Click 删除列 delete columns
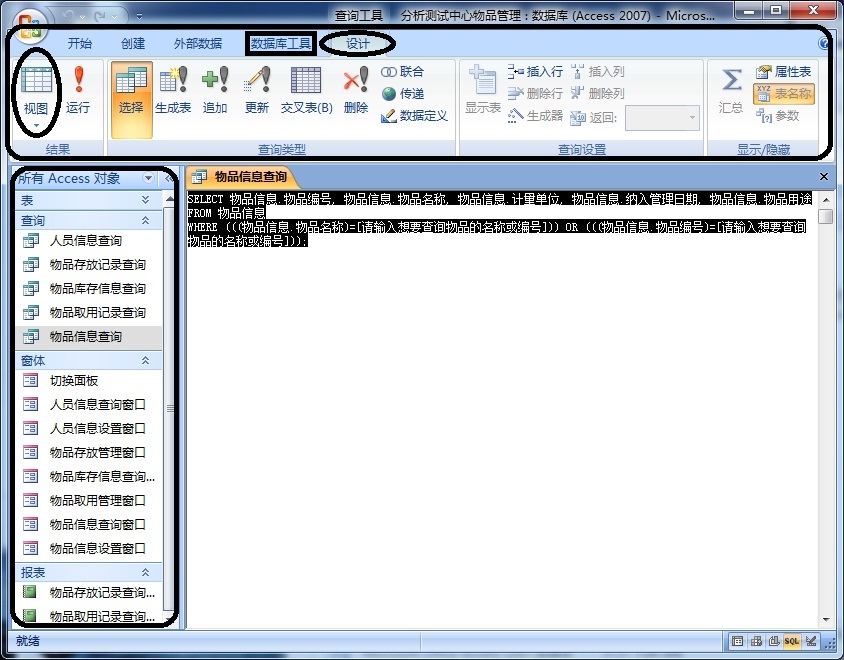 (597, 94)
